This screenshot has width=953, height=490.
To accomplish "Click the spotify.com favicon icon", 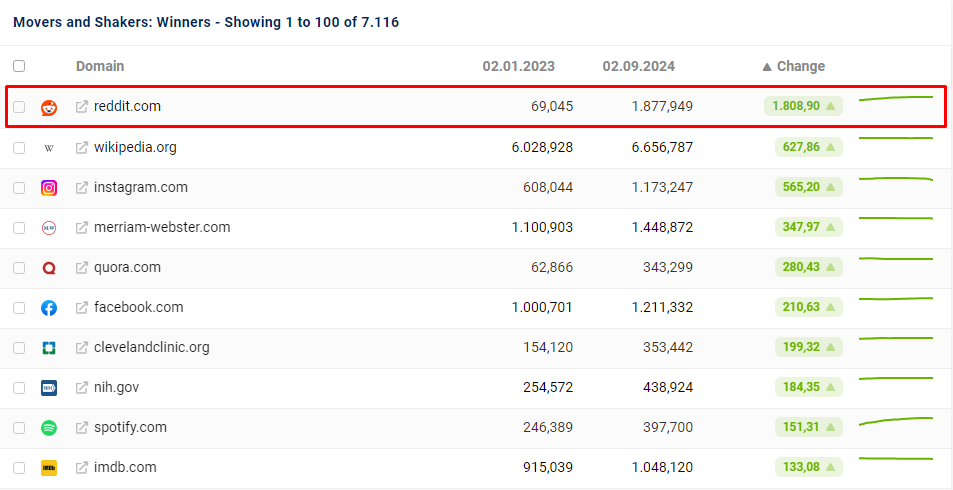I will 49,428.
